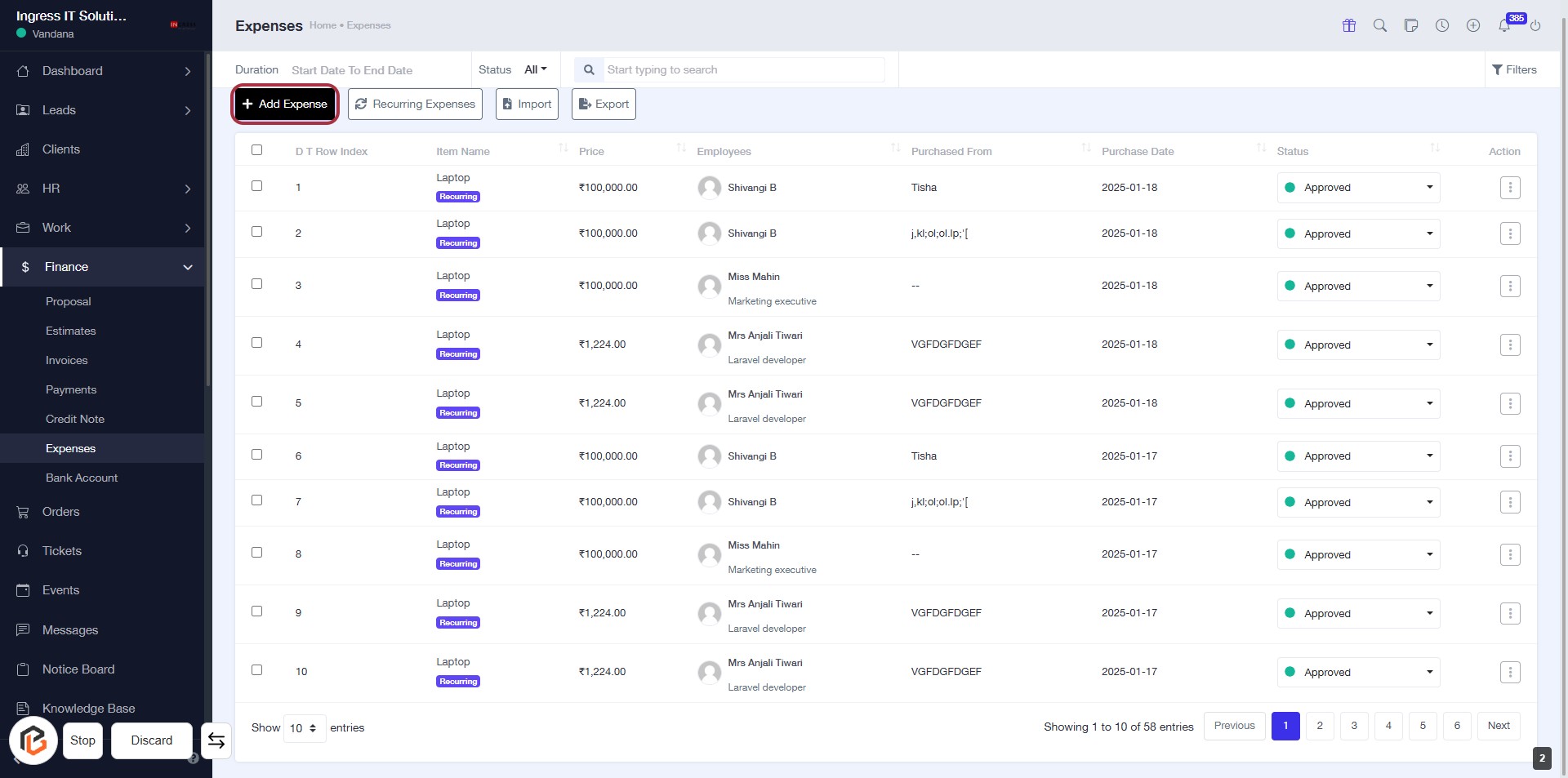
Task: Open notifications bell with 385 badge
Action: [x=1504, y=25]
